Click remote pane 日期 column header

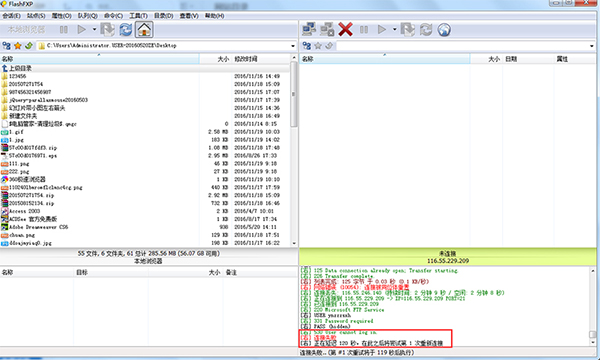tap(528, 59)
